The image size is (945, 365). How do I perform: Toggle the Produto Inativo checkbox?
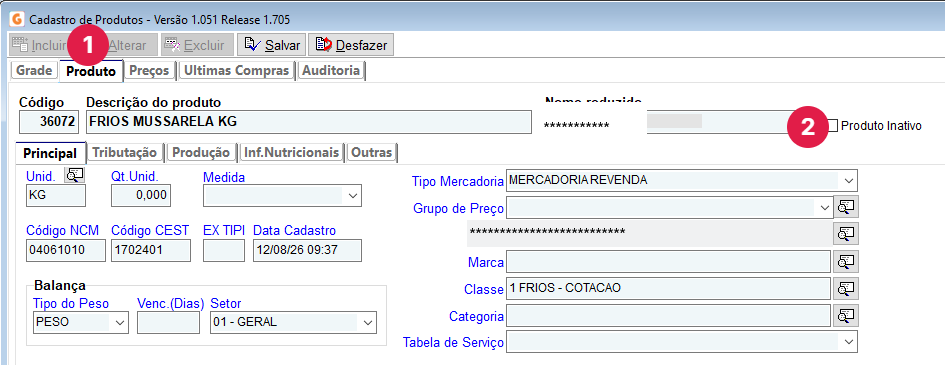click(x=832, y=125)
